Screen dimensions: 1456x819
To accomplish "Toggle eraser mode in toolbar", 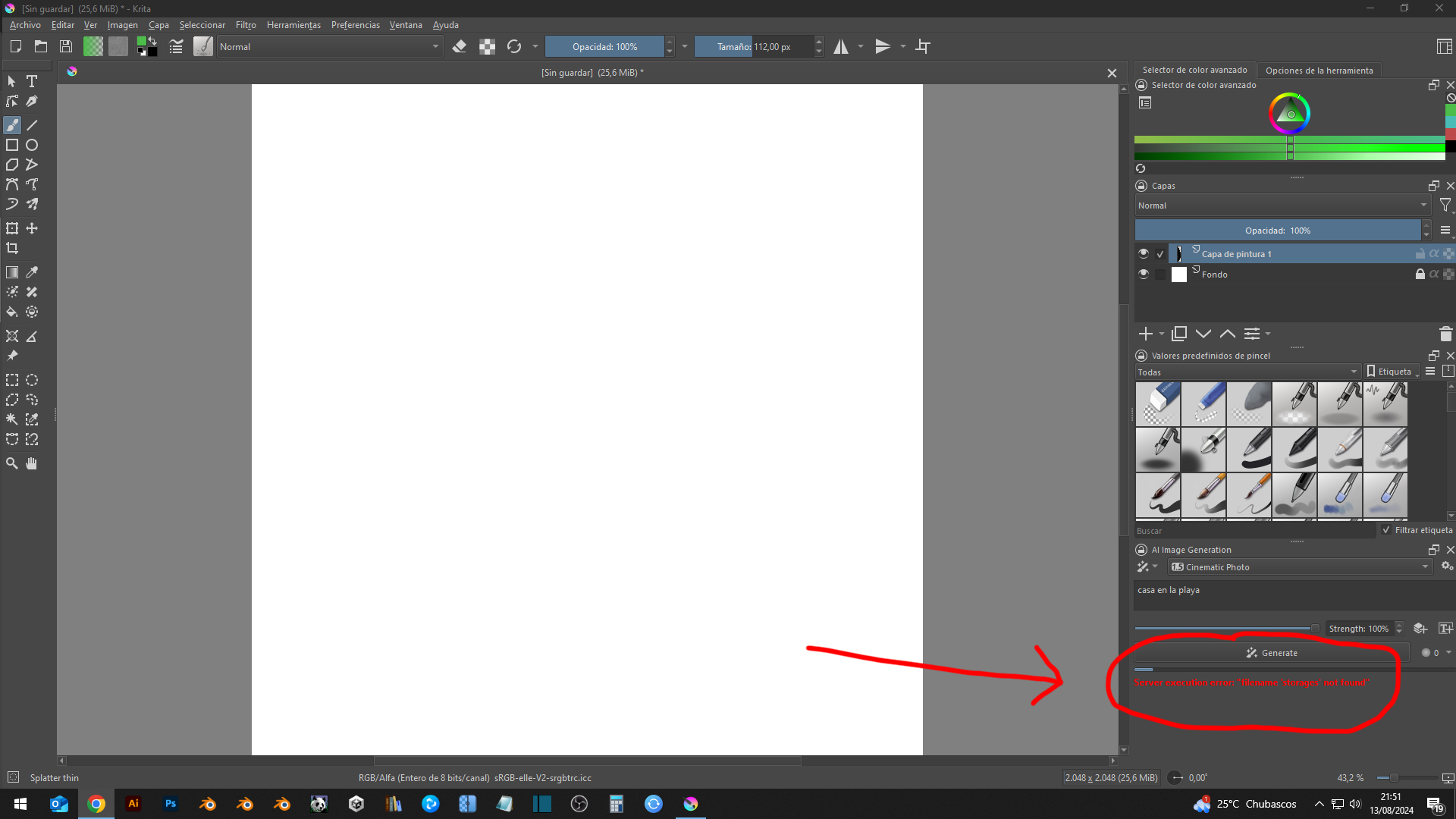I will point(460,47).
